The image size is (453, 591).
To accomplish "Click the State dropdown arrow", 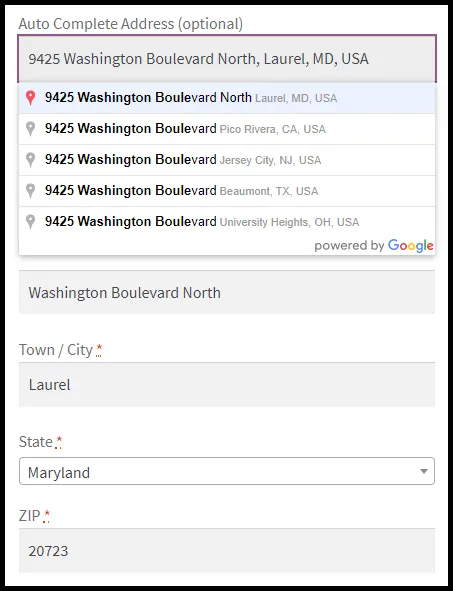I will [x=424, y=471].
